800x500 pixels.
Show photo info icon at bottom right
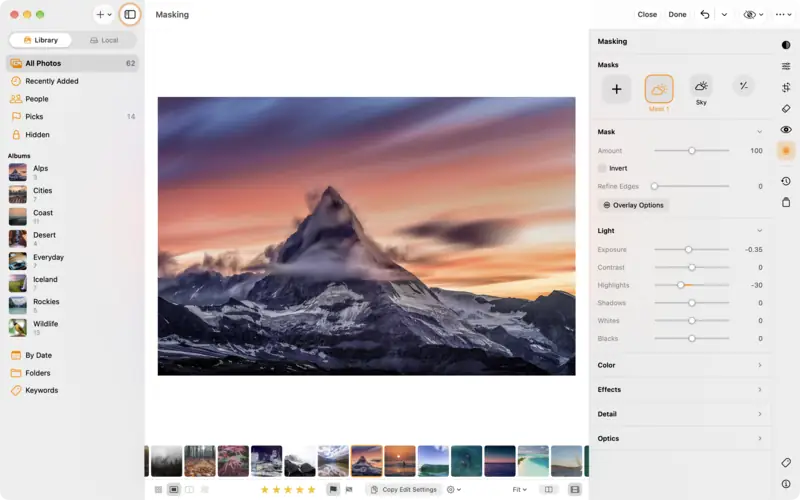pyautogui.click(x=786, y=484)
